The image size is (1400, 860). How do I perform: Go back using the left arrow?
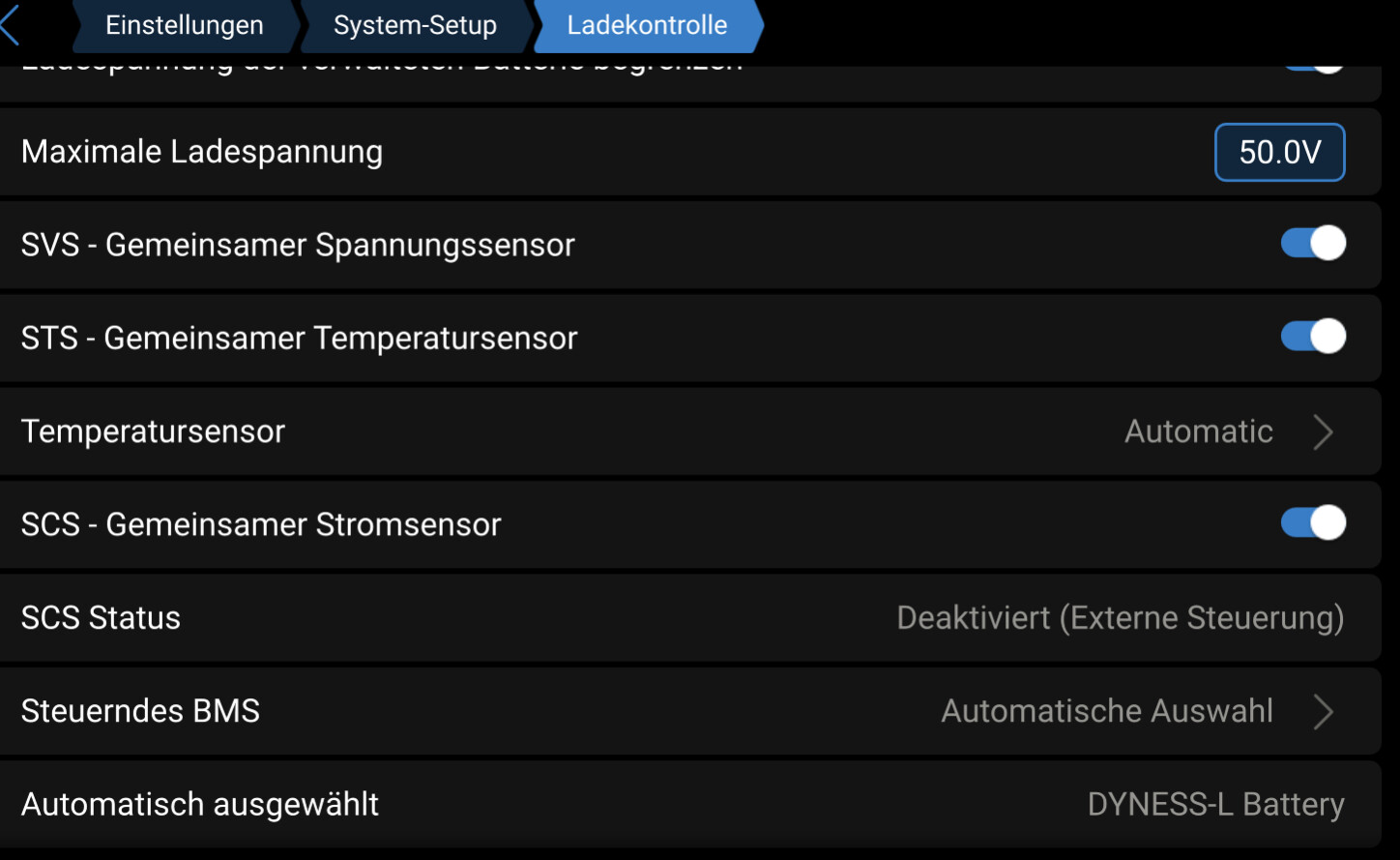(12, 25)
